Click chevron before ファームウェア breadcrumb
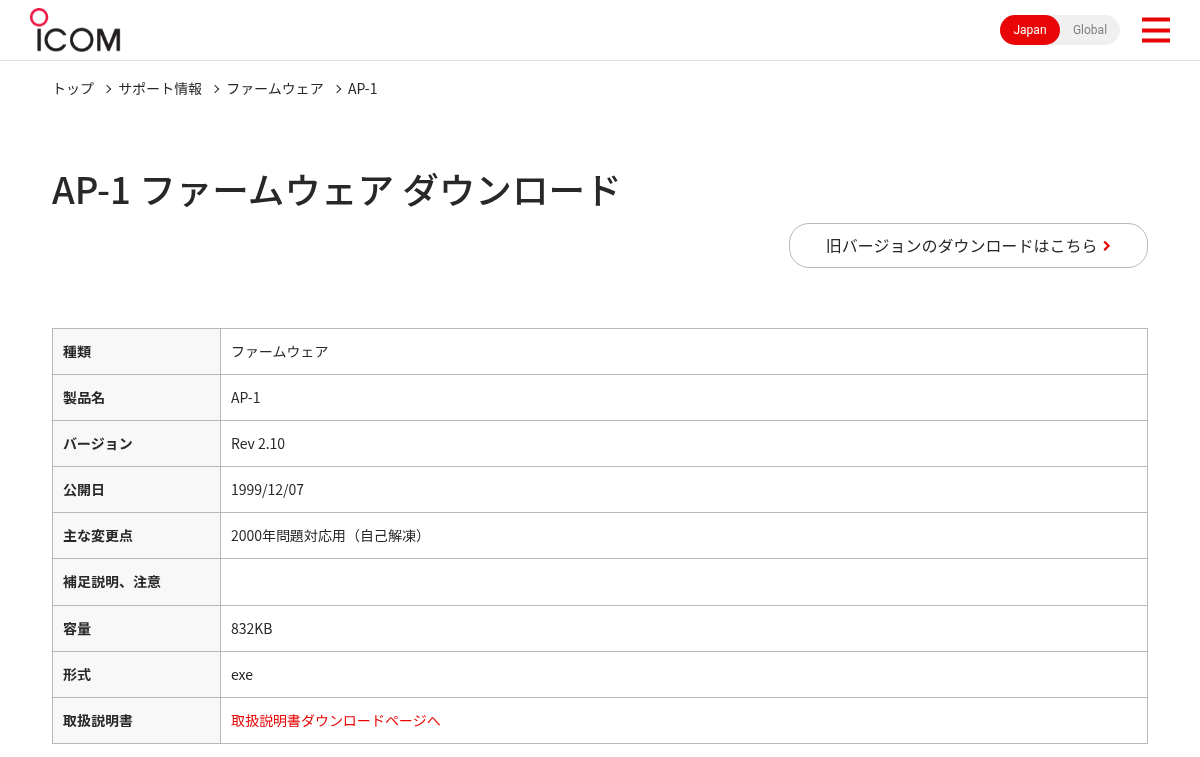The width and height of the screenshot is (1200, 757). [216, 89]
